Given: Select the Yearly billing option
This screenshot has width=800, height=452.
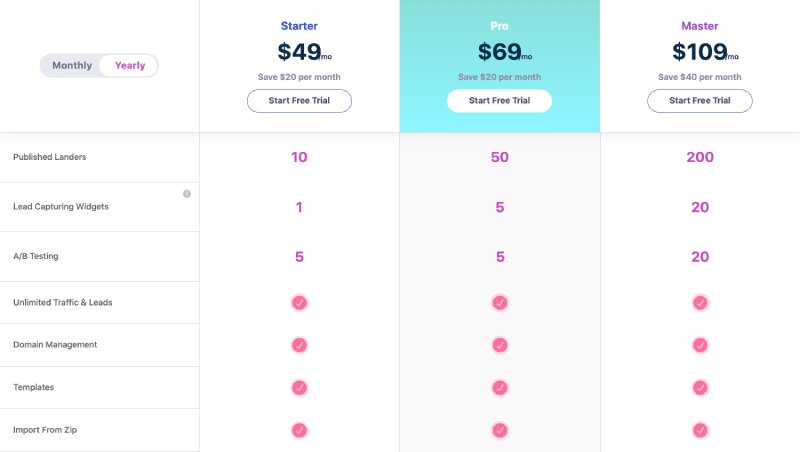Looking at the screenshot, I should (130, 65).
